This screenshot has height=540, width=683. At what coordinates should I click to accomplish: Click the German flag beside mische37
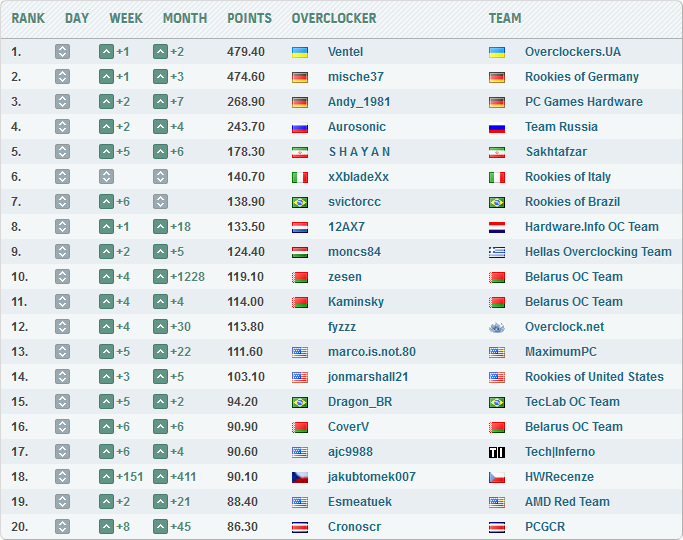click(299, 77)
